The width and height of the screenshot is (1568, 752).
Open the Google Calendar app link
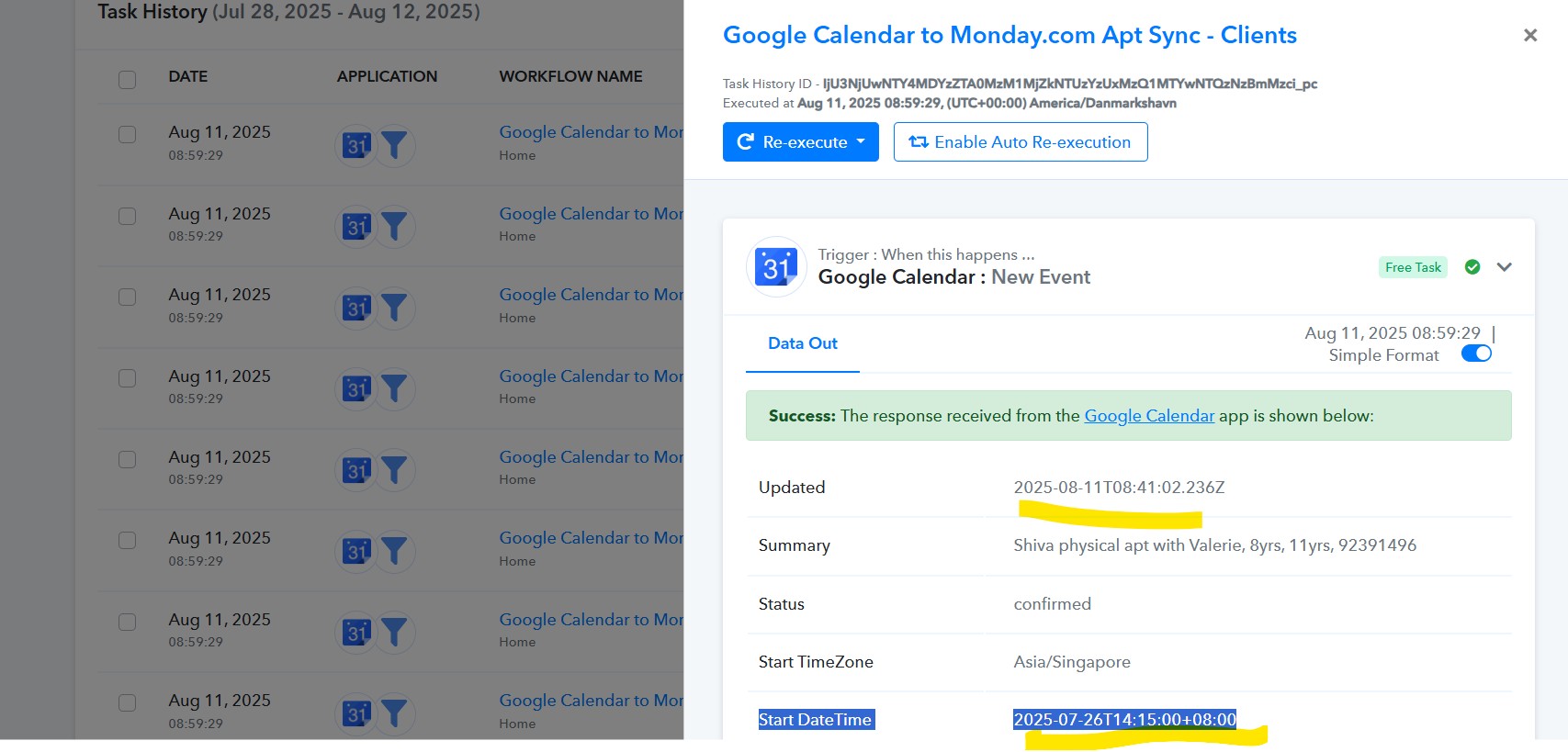click(x=1149, y=416)
